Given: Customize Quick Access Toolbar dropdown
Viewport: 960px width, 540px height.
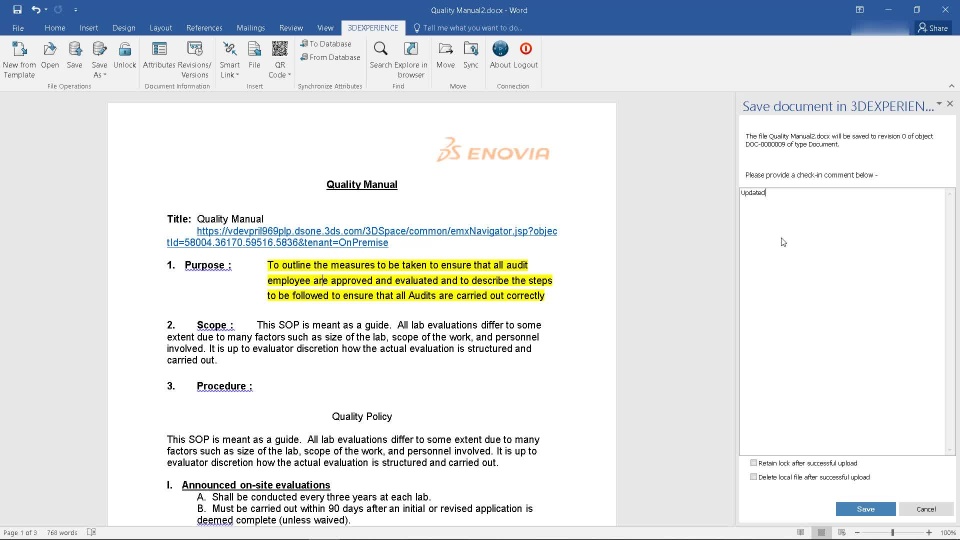Looking at the screenshot, I should point(75,10).
